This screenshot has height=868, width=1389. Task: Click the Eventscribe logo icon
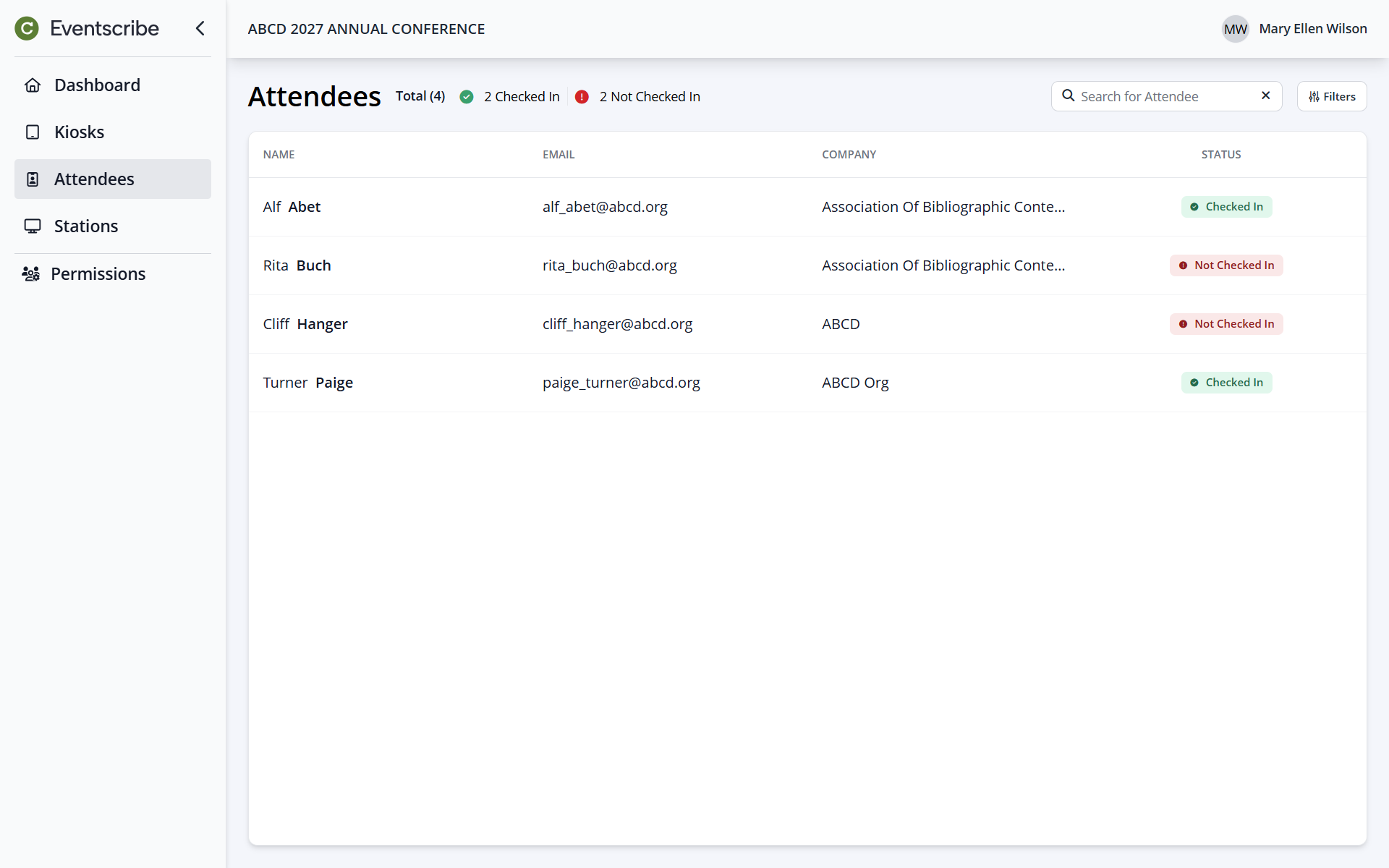point(27,28)
